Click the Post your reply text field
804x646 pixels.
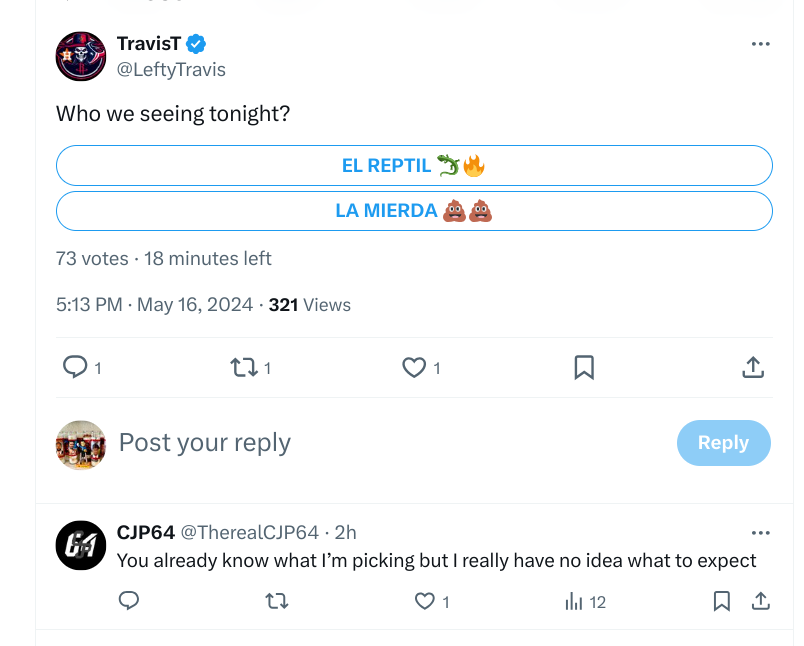[x=390, y=443]
